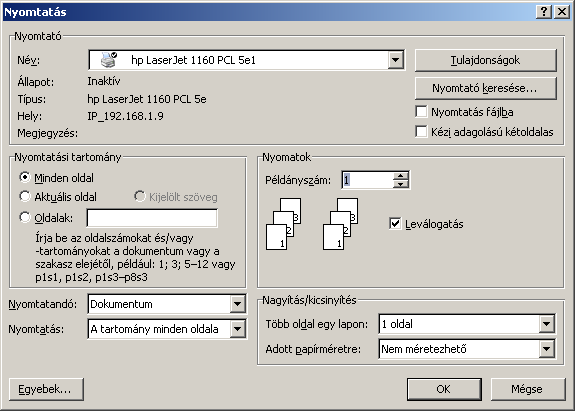Select Kijelölt szöveg radio button
The width and height of the screenshot is (575, 411).
click(139, 197)
